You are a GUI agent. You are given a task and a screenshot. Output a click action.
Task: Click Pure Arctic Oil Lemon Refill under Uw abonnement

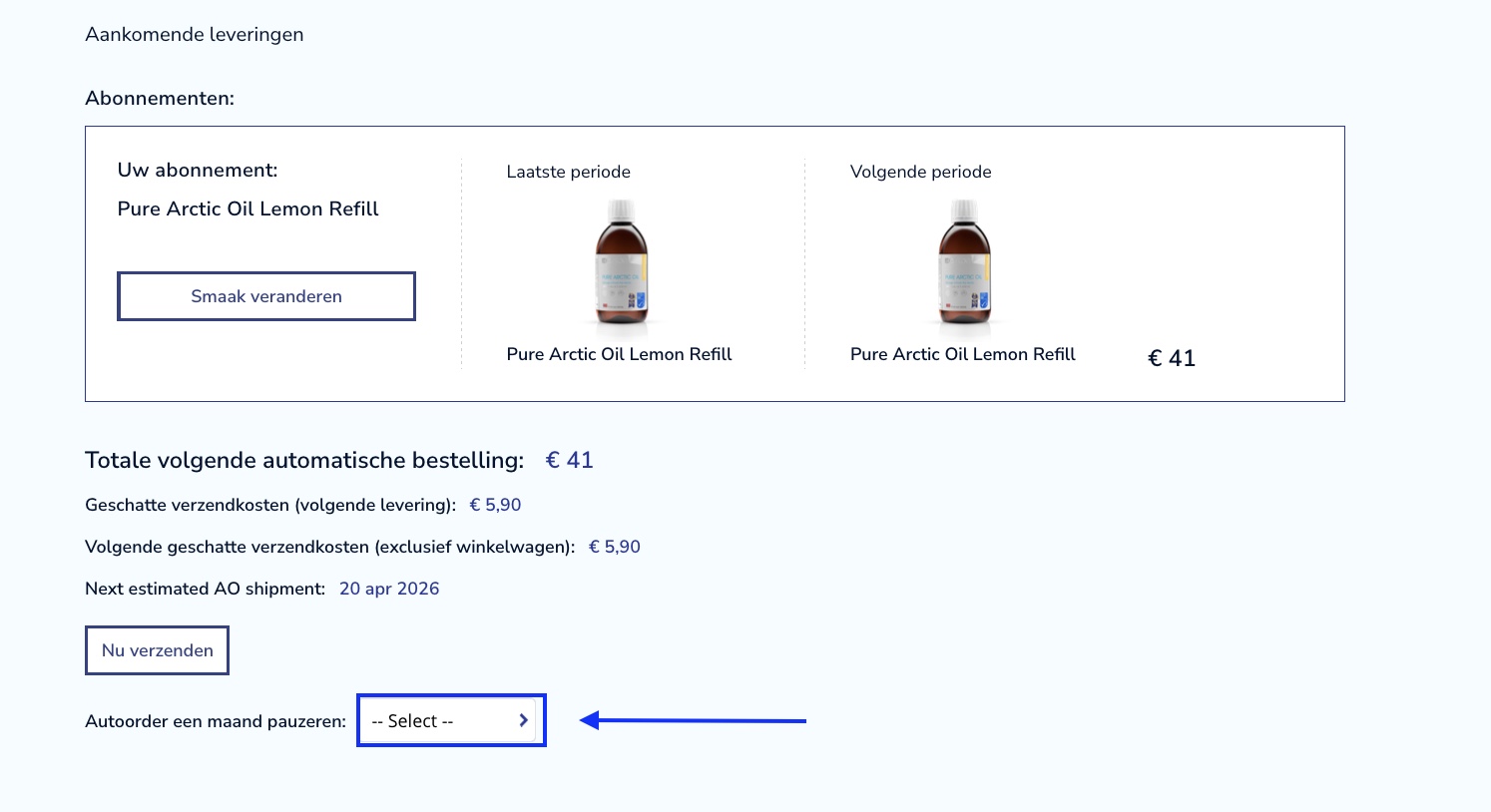(x=248, y=208)
